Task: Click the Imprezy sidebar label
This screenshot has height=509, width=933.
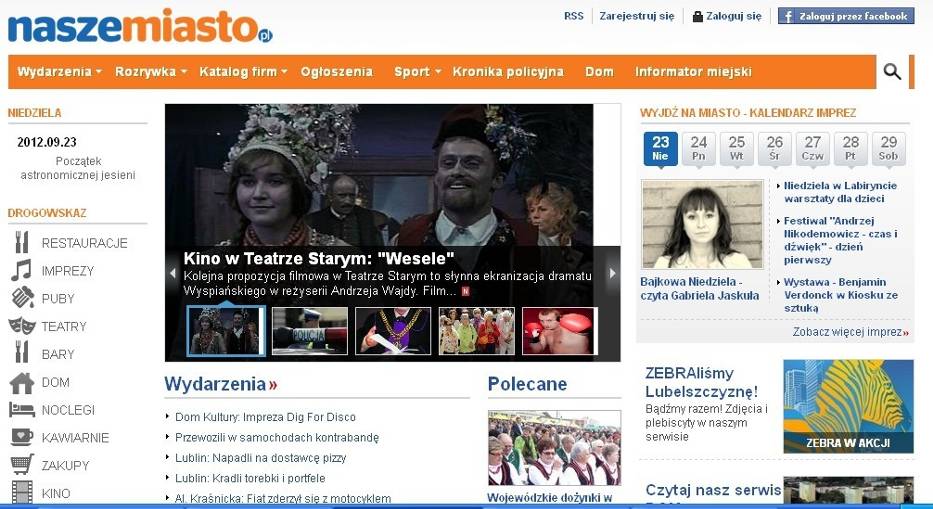Action: pos(68,271)
